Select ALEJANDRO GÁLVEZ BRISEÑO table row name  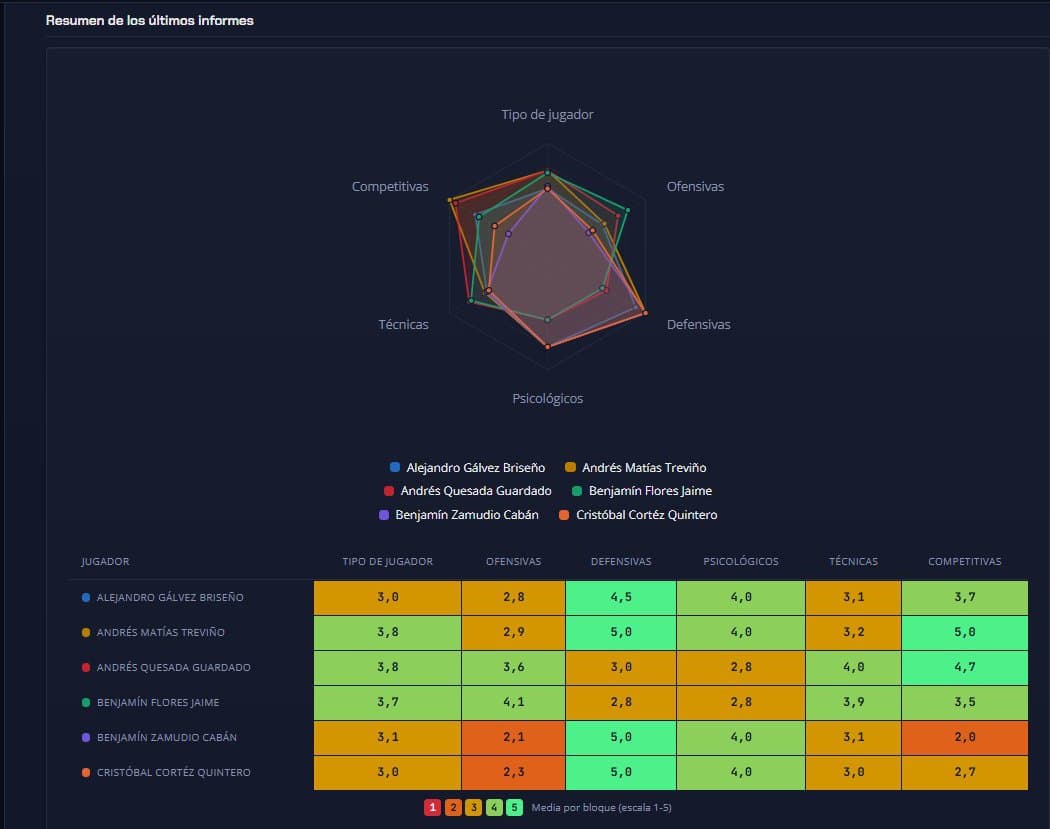tap(170, 597)
